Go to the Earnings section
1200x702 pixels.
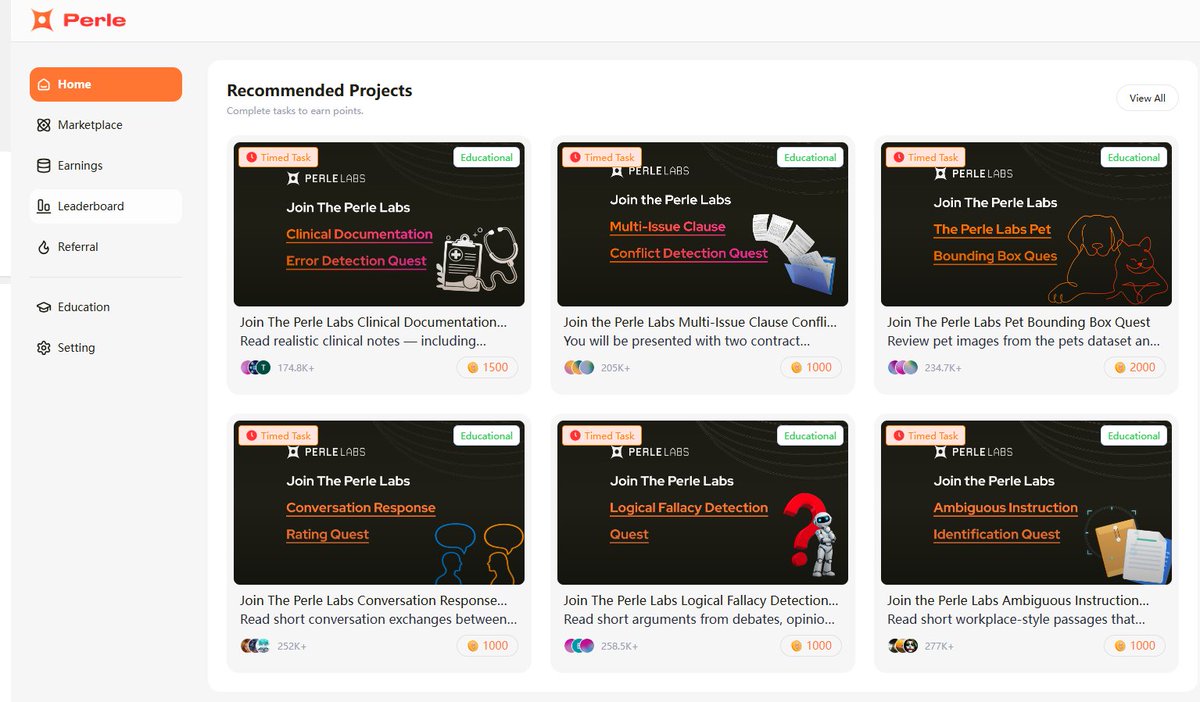106,166
